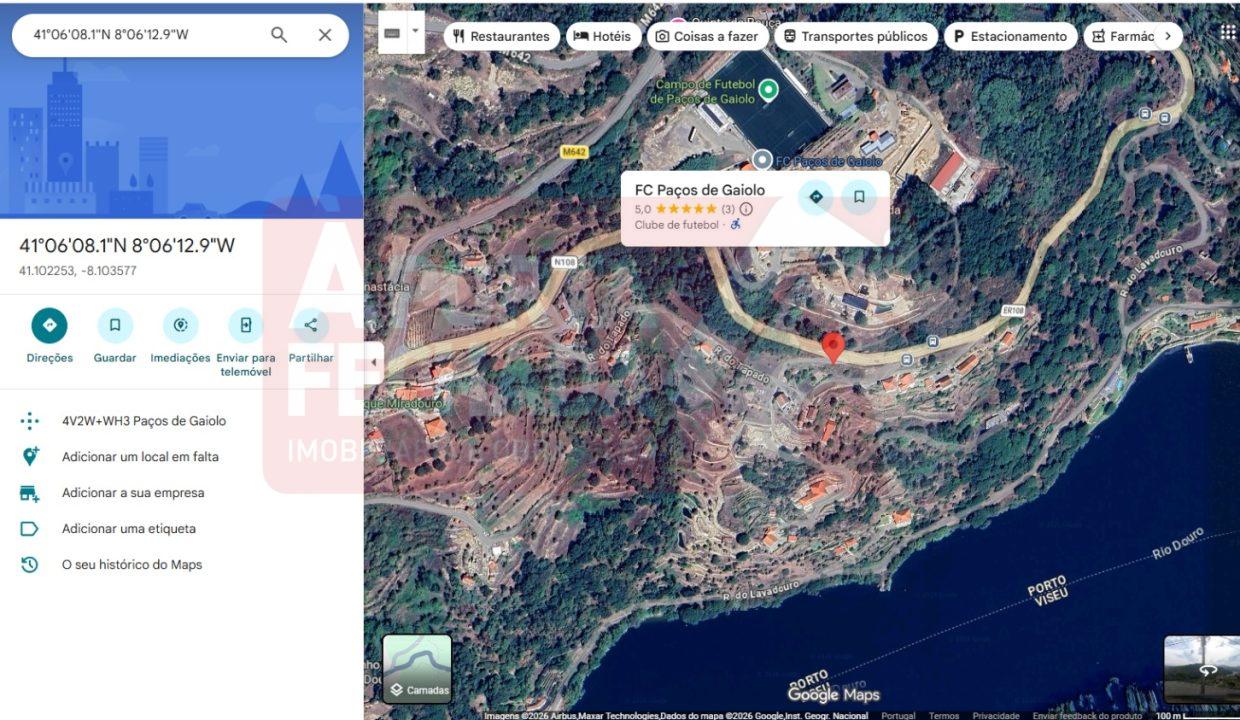Viewport: 1240px width, 720px height.
Task: Open Direções for the dropped pin
Action: (49, 325)
